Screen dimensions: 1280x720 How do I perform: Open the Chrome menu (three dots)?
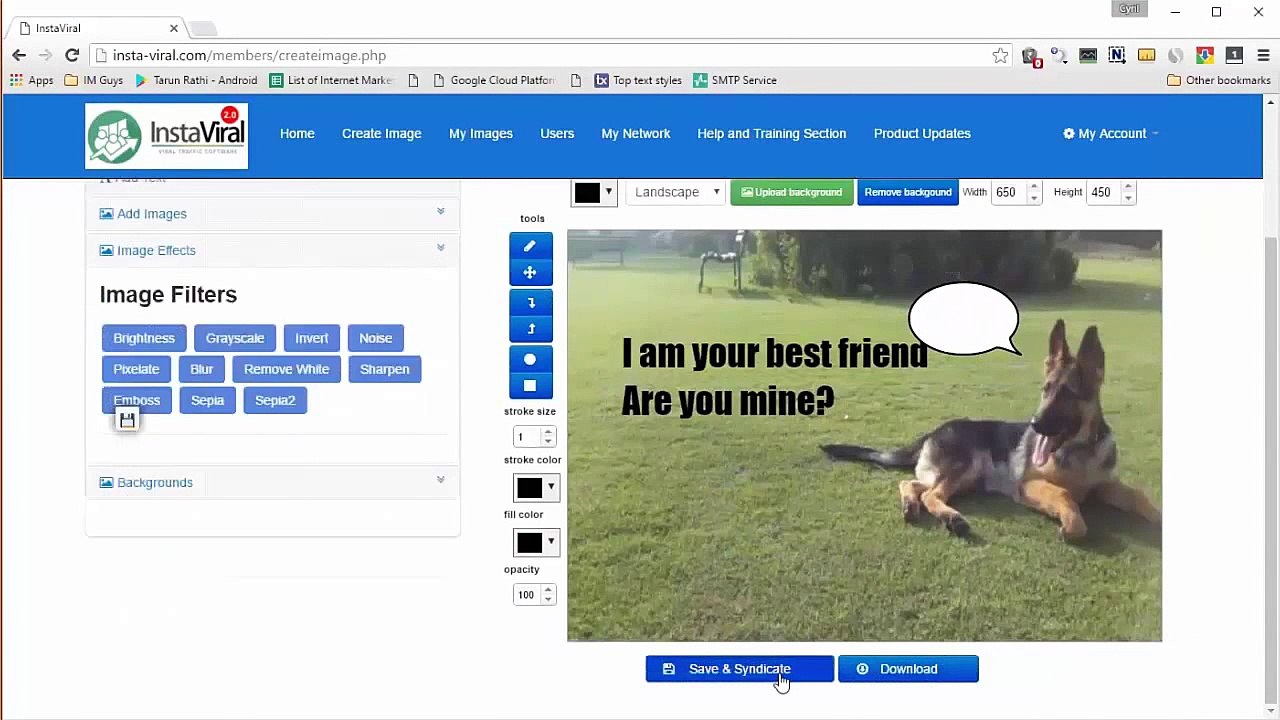(1264, 56)
